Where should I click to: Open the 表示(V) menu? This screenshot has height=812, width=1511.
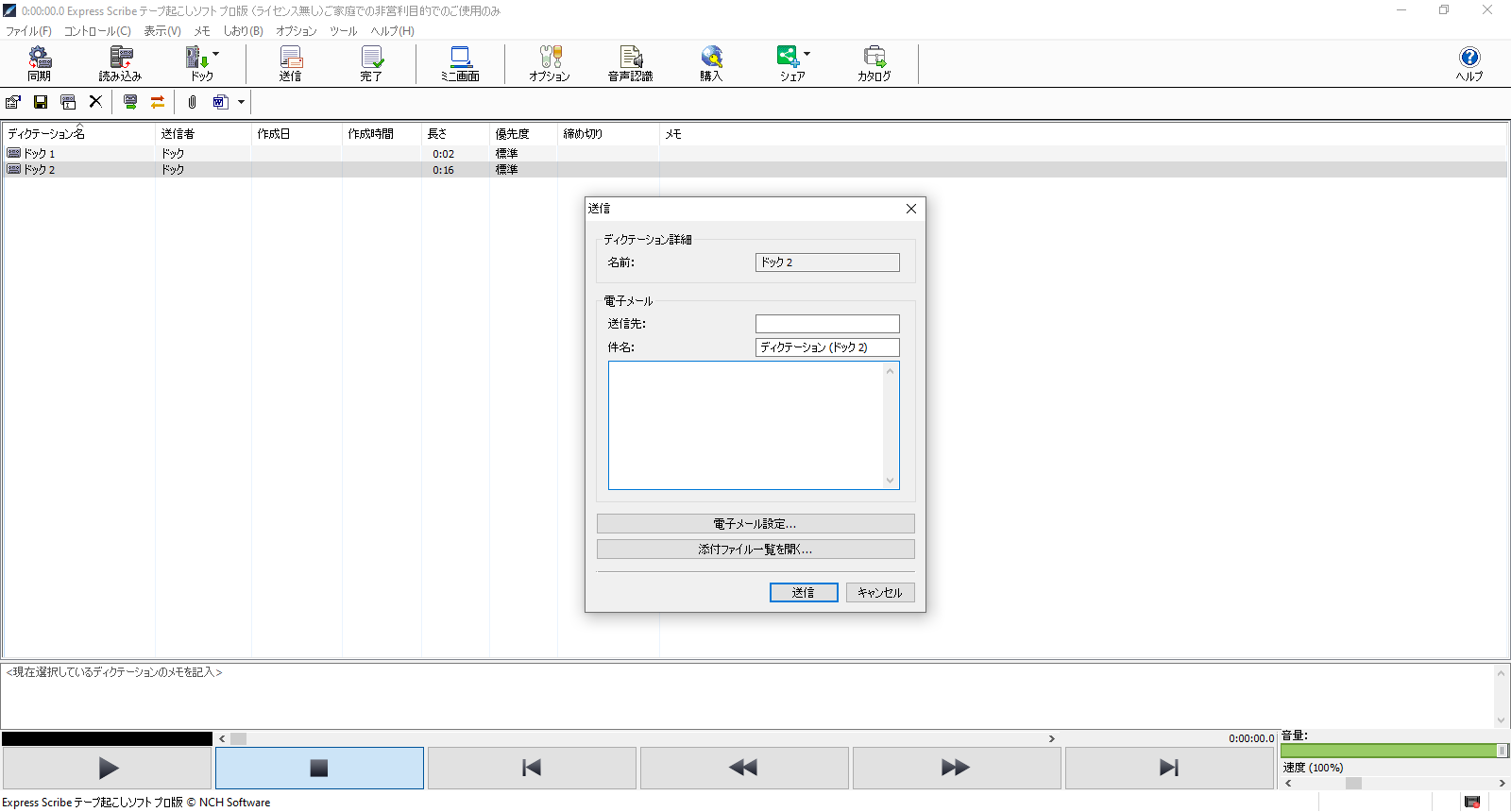point(162,31)
